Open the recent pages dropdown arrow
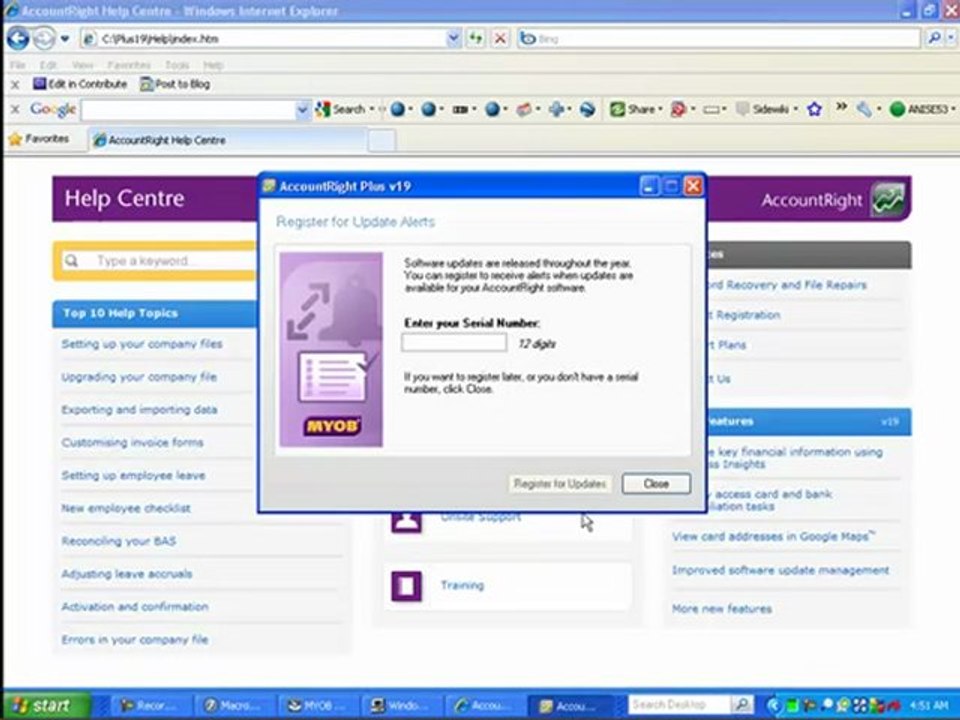Image resolution: width=960 pixels, height=720 pixels. pos(65,39)
